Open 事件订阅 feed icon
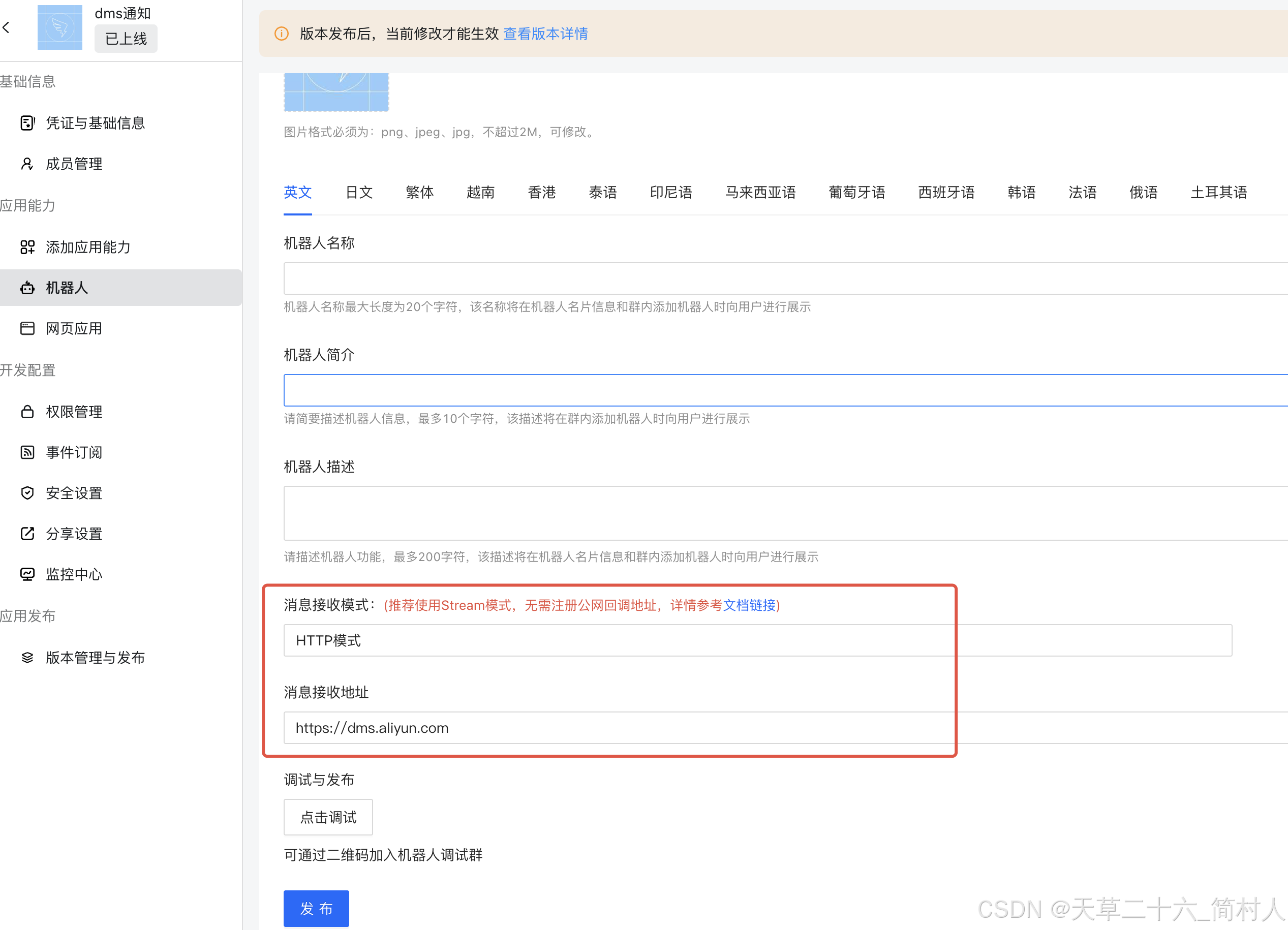 pyautogui.click(x=27, y=452)
